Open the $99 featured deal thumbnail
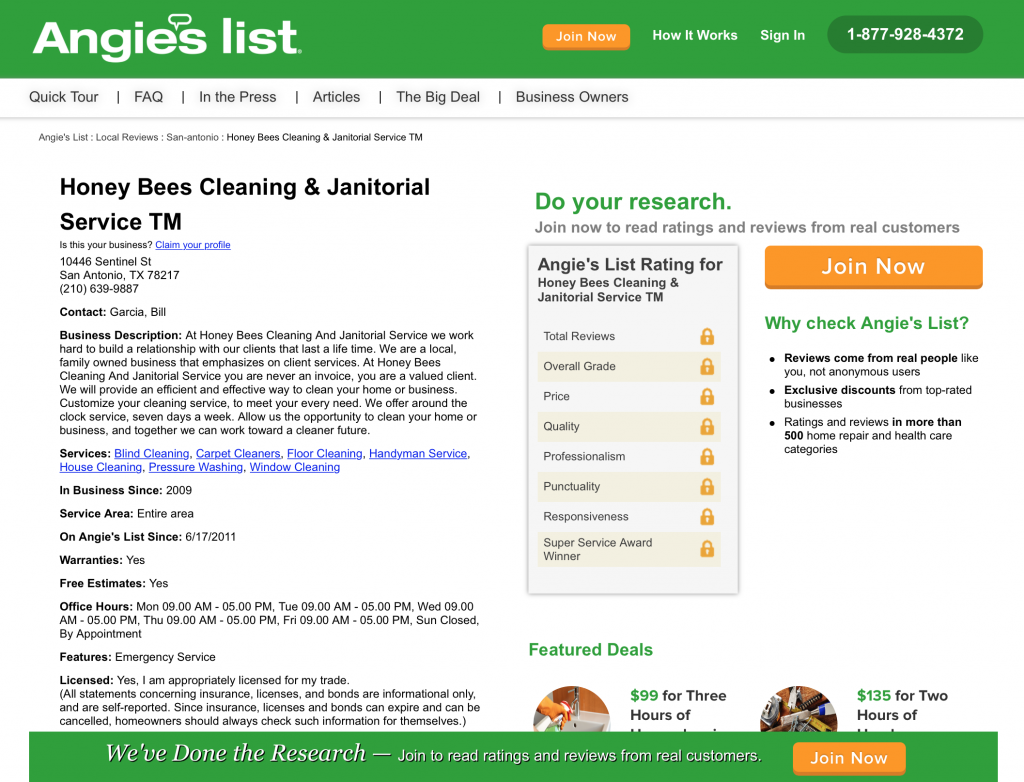The image size is (1024, 782). coord(572,709)
